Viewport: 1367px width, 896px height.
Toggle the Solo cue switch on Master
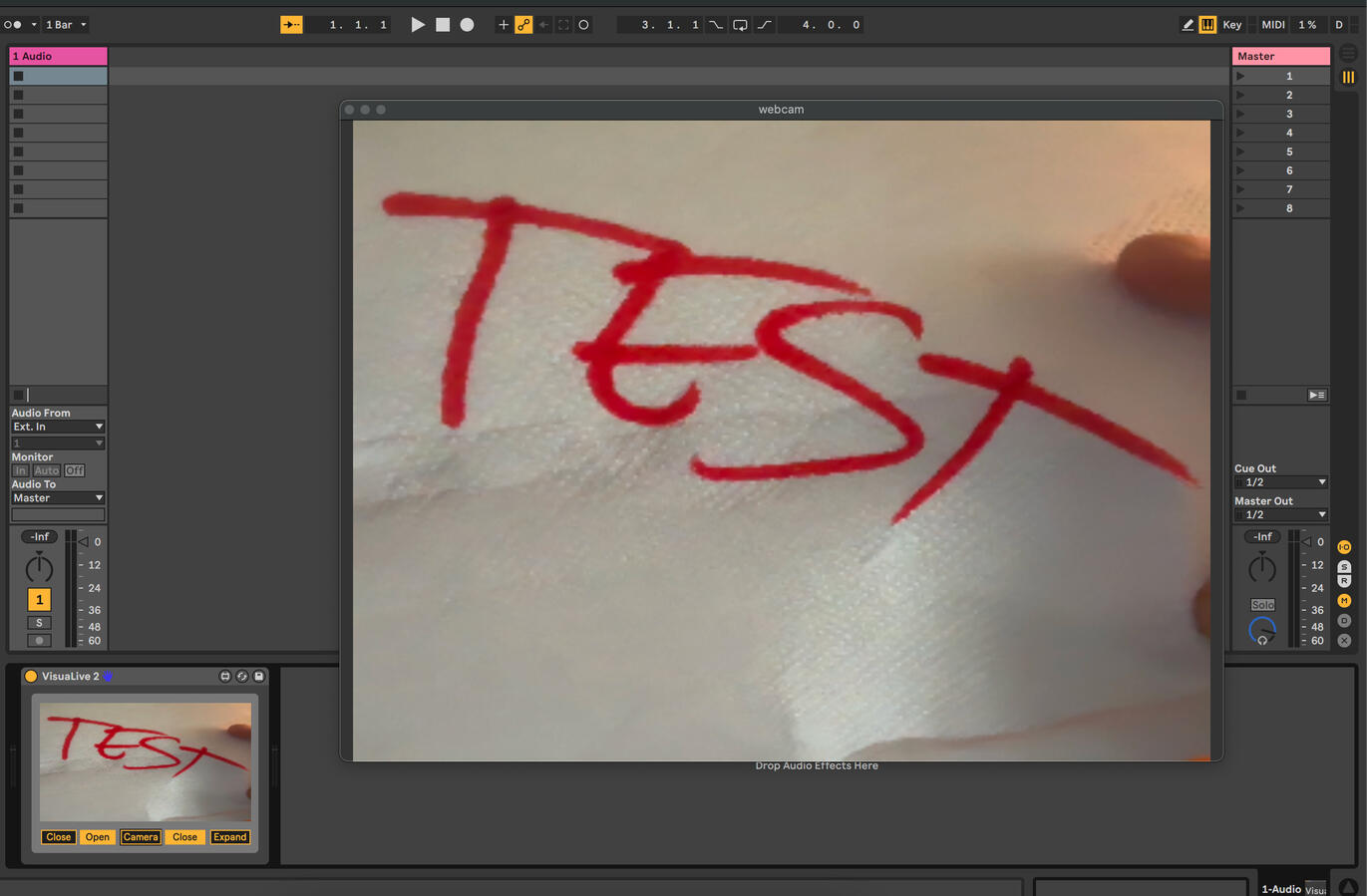click(1262, 605)
